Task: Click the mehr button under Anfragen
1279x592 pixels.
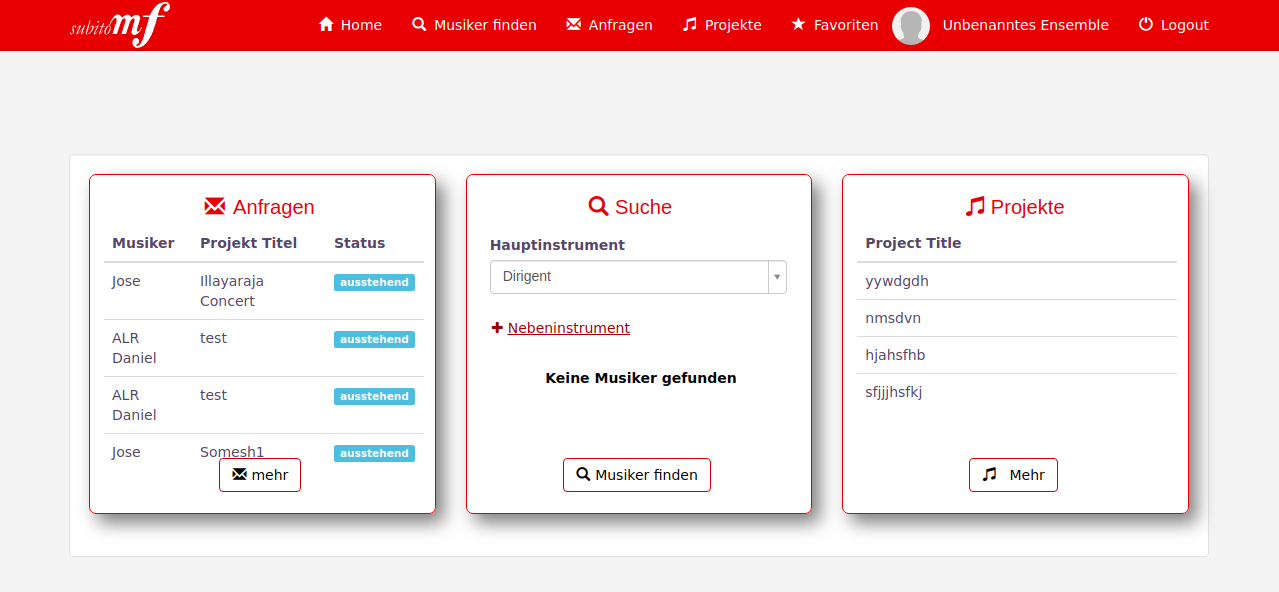Action: click(x=260, y=475)
